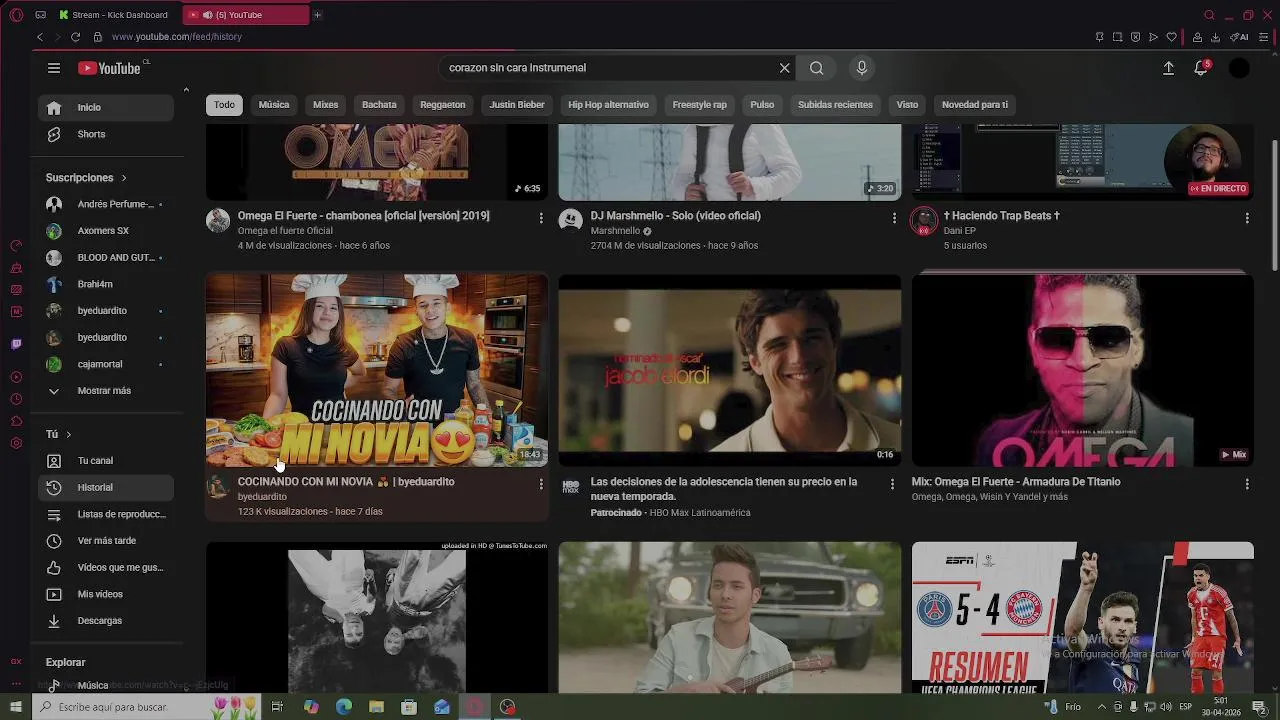
Task: Open the account avatar menu
Action: point(1239,68)
